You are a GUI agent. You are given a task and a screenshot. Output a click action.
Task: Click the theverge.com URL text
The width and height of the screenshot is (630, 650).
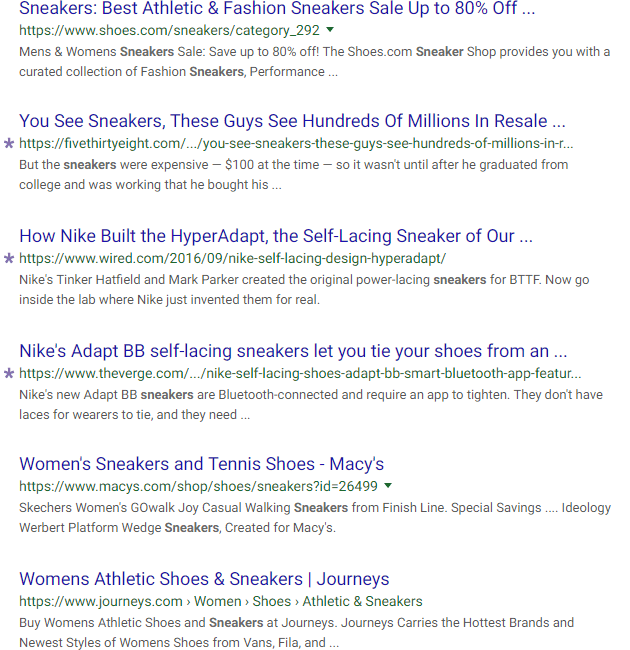tap(300, 373)
